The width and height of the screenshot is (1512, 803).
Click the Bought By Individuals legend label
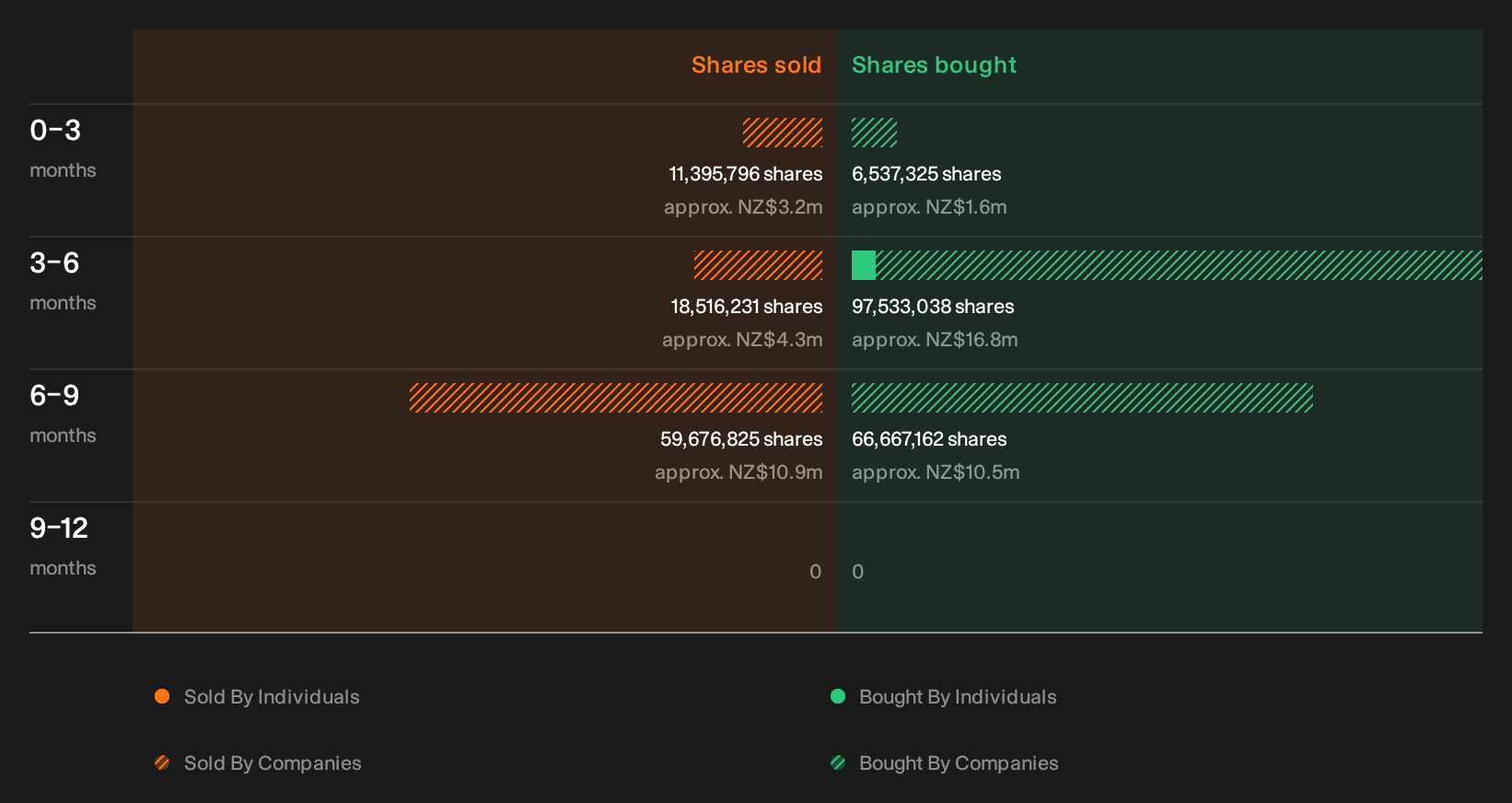click(958, 697)
